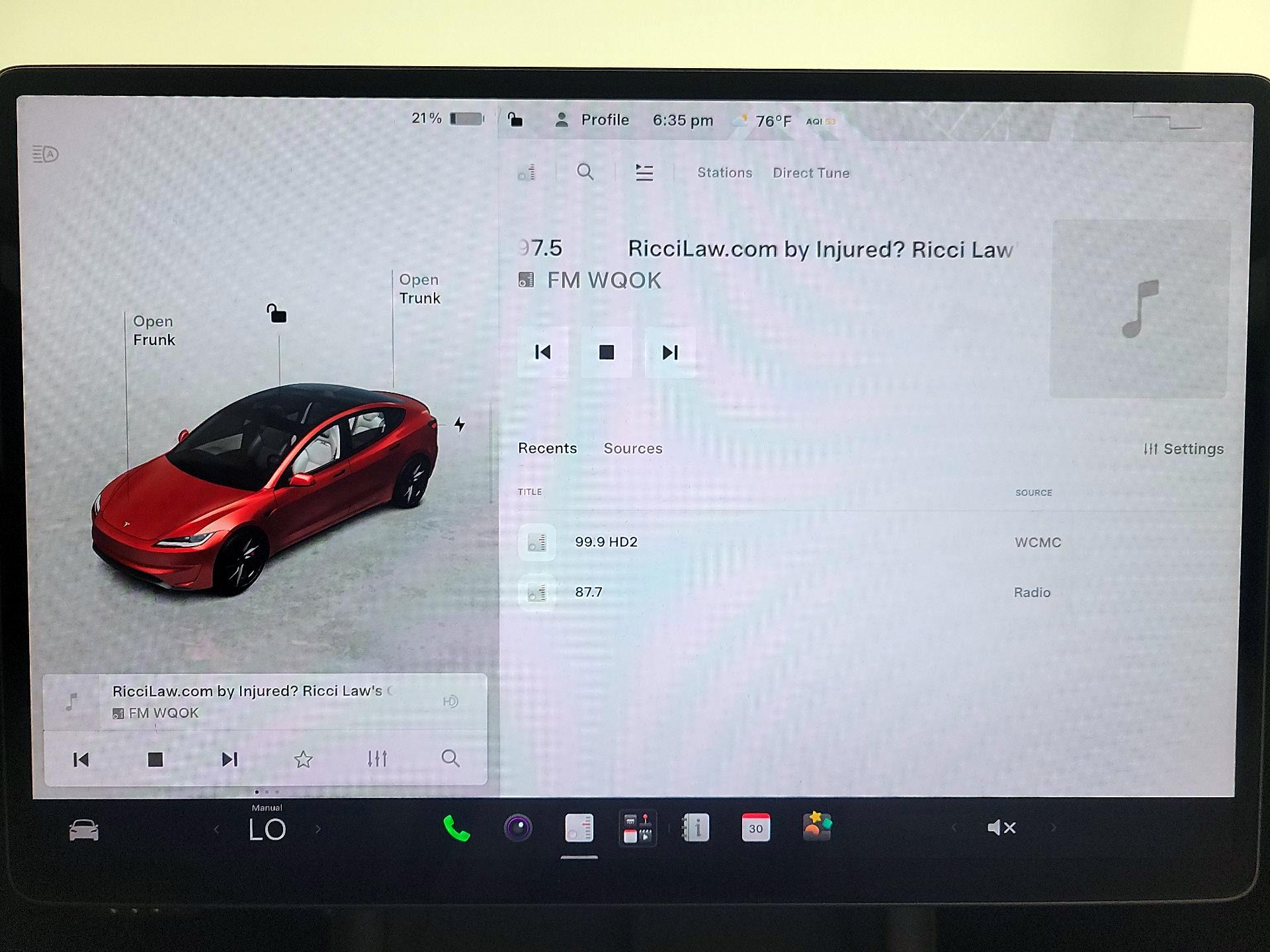The width and height of the screenshot is (1270, 952).
Task: Open media search with magnifier icon
Action: [x=585, y=173]
